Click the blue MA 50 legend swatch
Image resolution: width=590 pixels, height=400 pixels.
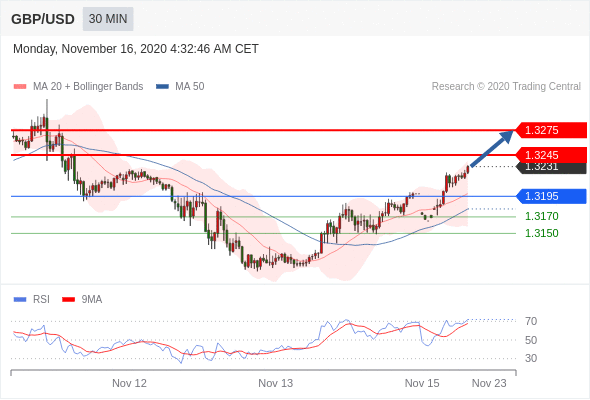click(x=162, y=87)
